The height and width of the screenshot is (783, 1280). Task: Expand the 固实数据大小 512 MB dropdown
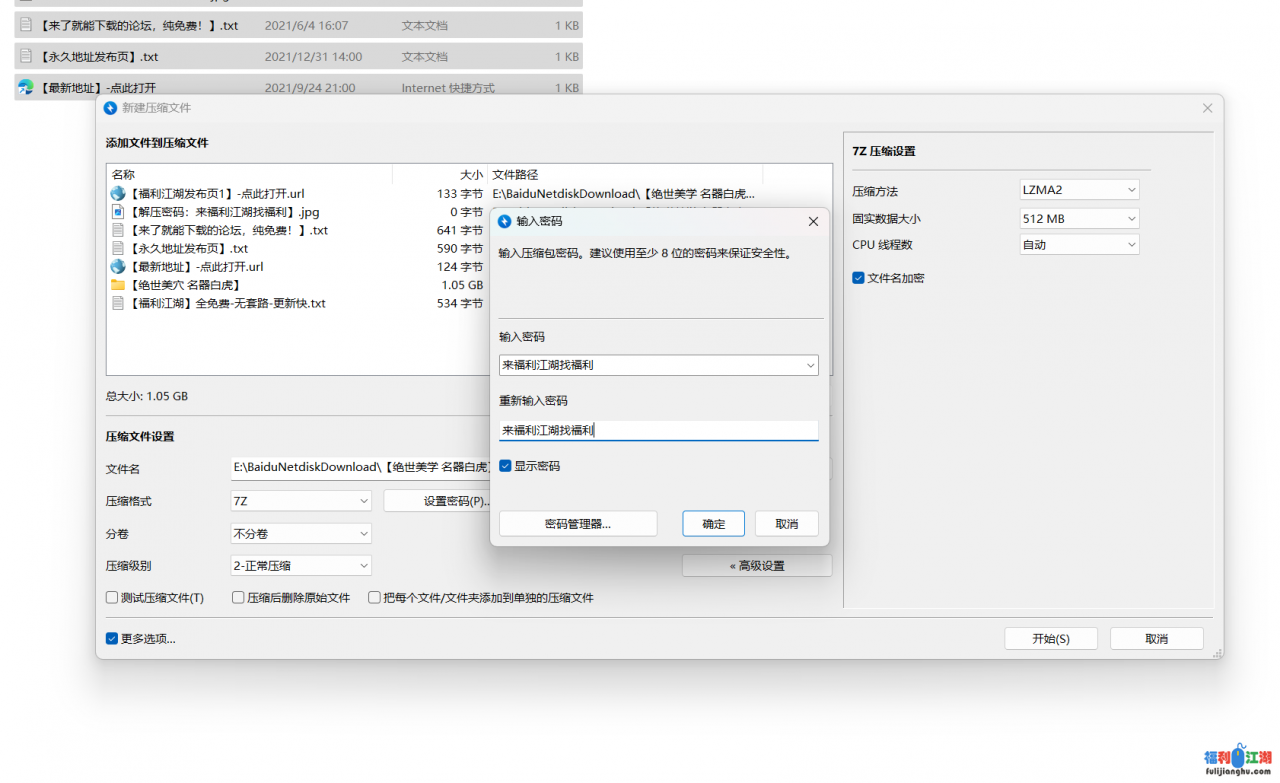[x=1079, y=218]
